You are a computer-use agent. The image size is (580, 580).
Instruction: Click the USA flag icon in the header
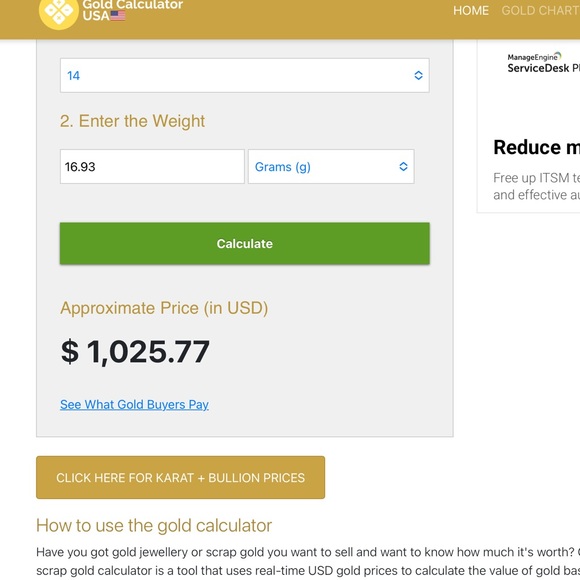coord(118,16)
